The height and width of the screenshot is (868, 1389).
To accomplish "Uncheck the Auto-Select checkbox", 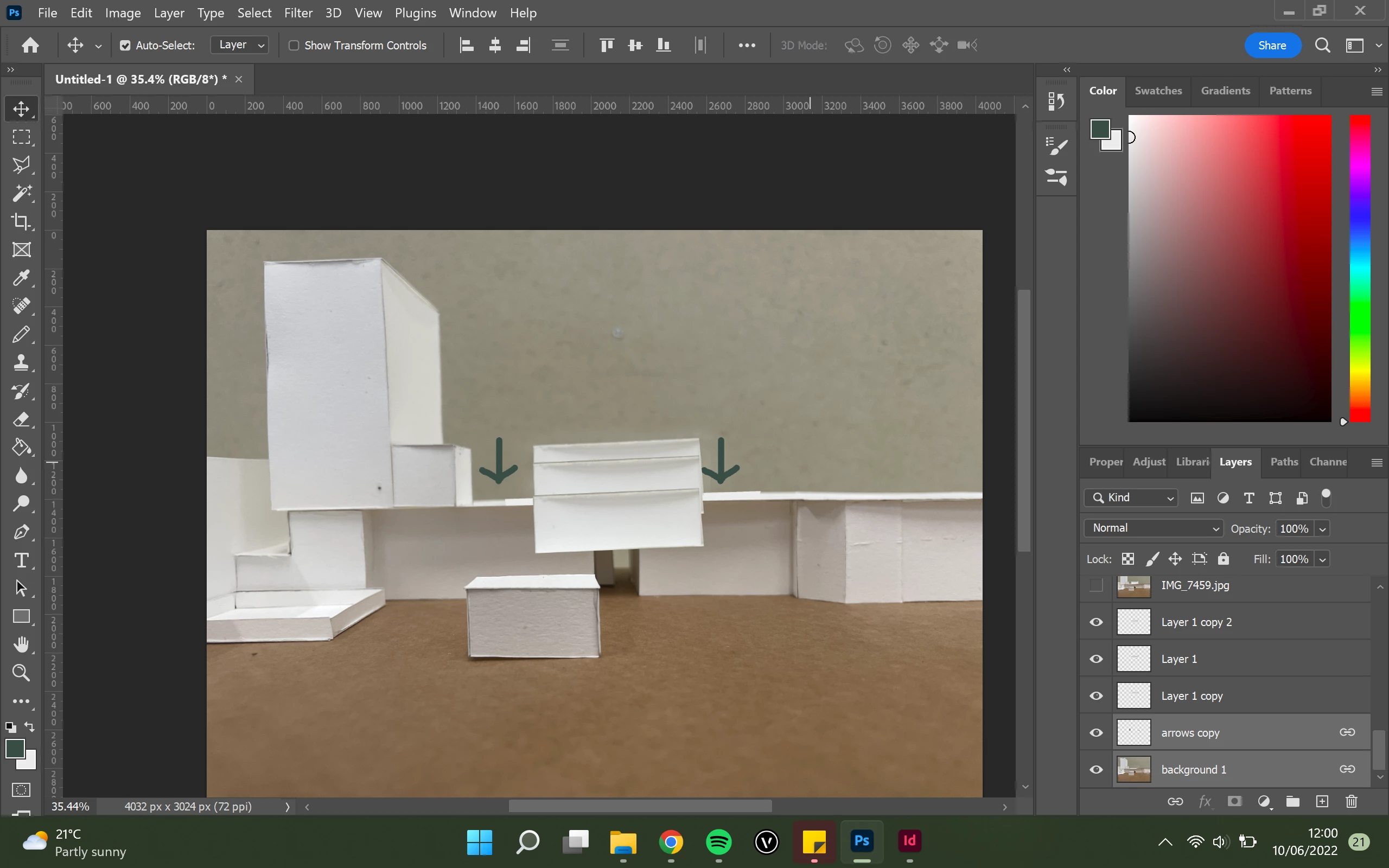I will tap(125, 46).
